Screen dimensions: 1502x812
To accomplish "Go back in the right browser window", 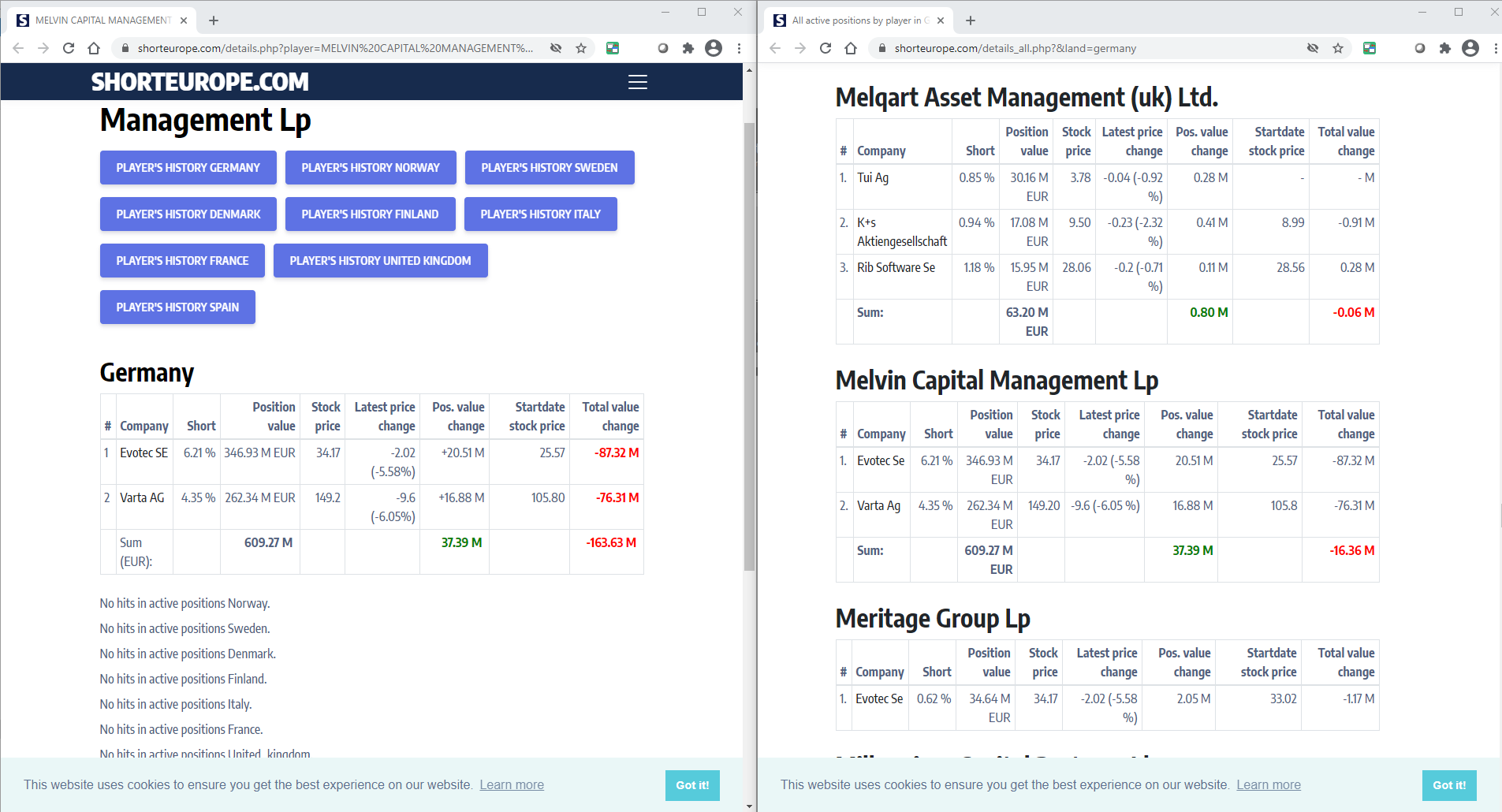I will click(x=775, y=48).
